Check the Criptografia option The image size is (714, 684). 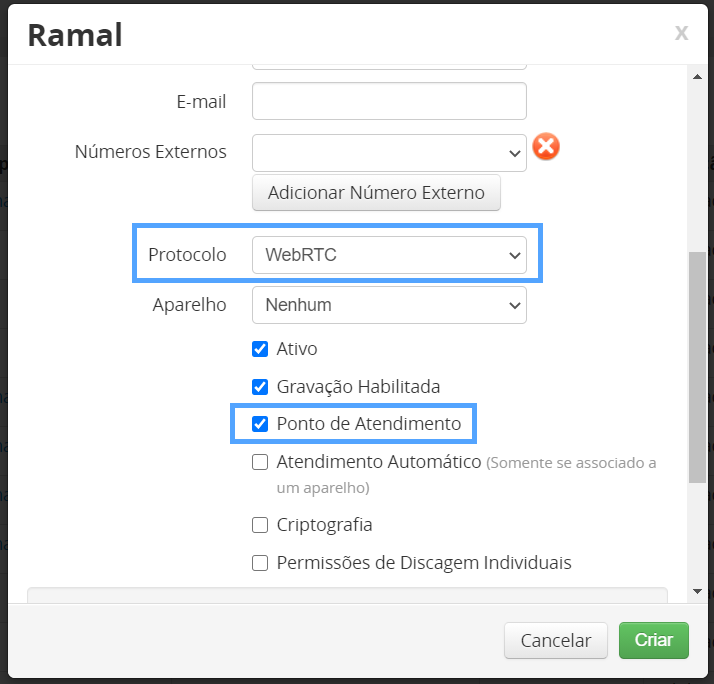[260, 525]
